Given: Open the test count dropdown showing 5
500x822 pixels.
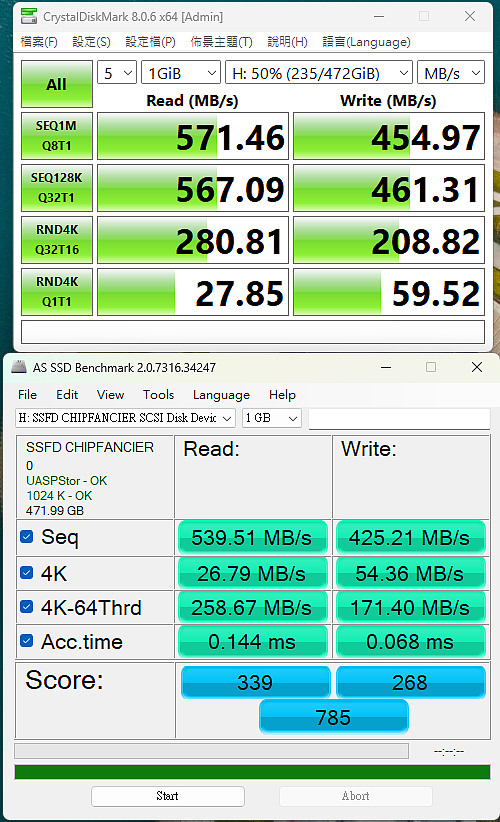Looking at the screenshot, I should [x=117, y=73].
